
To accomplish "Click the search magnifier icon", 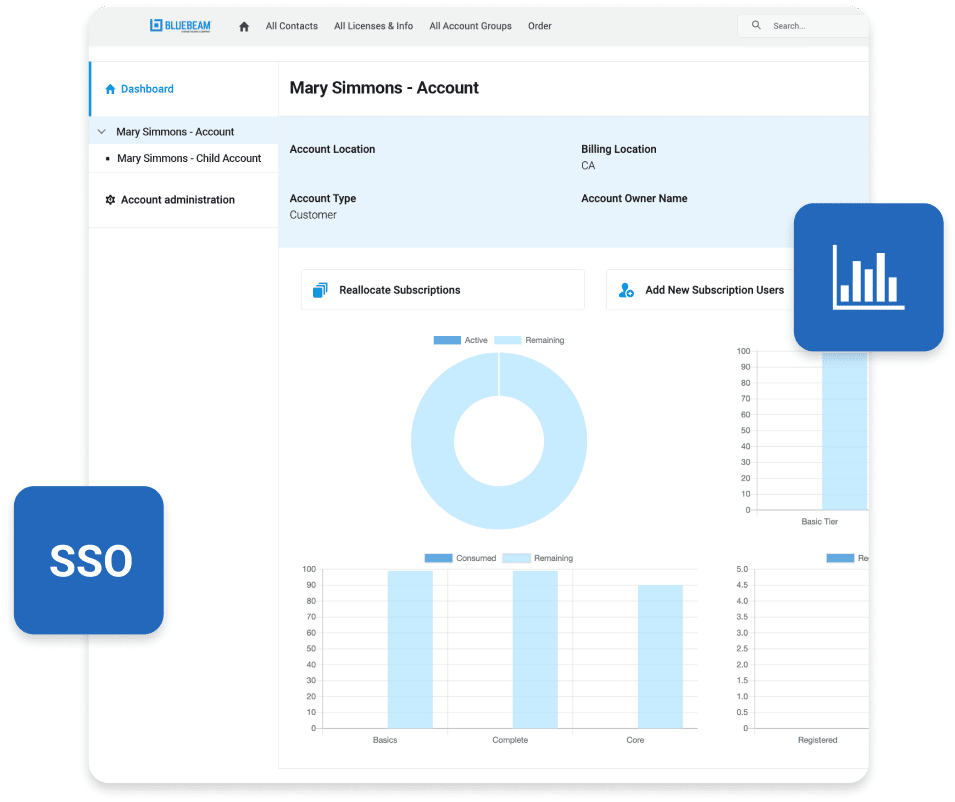I will pyautogui.click(x=756, y=25).
